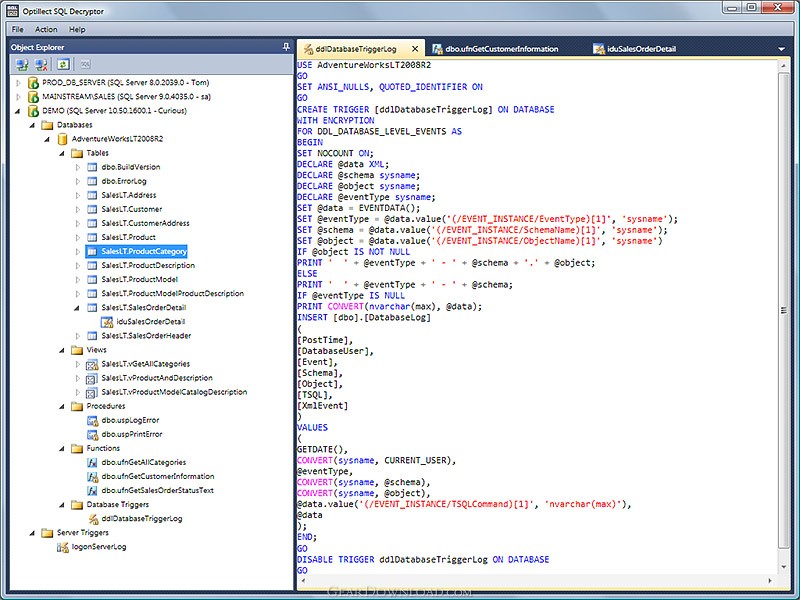The width and height of the screenshot is (800, 600).
Task: Click the logonServerLog server trigger icon
Action: [x=62, y=547]
